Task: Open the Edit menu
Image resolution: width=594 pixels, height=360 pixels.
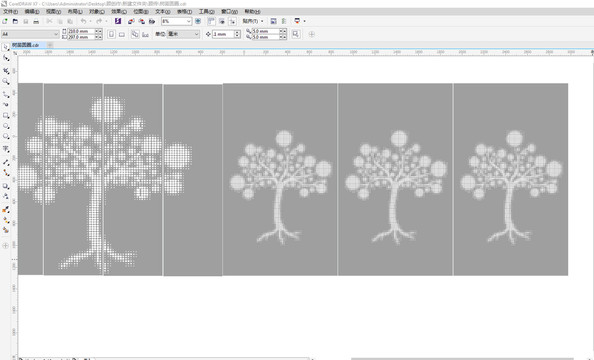Action: tap(32, 12)
